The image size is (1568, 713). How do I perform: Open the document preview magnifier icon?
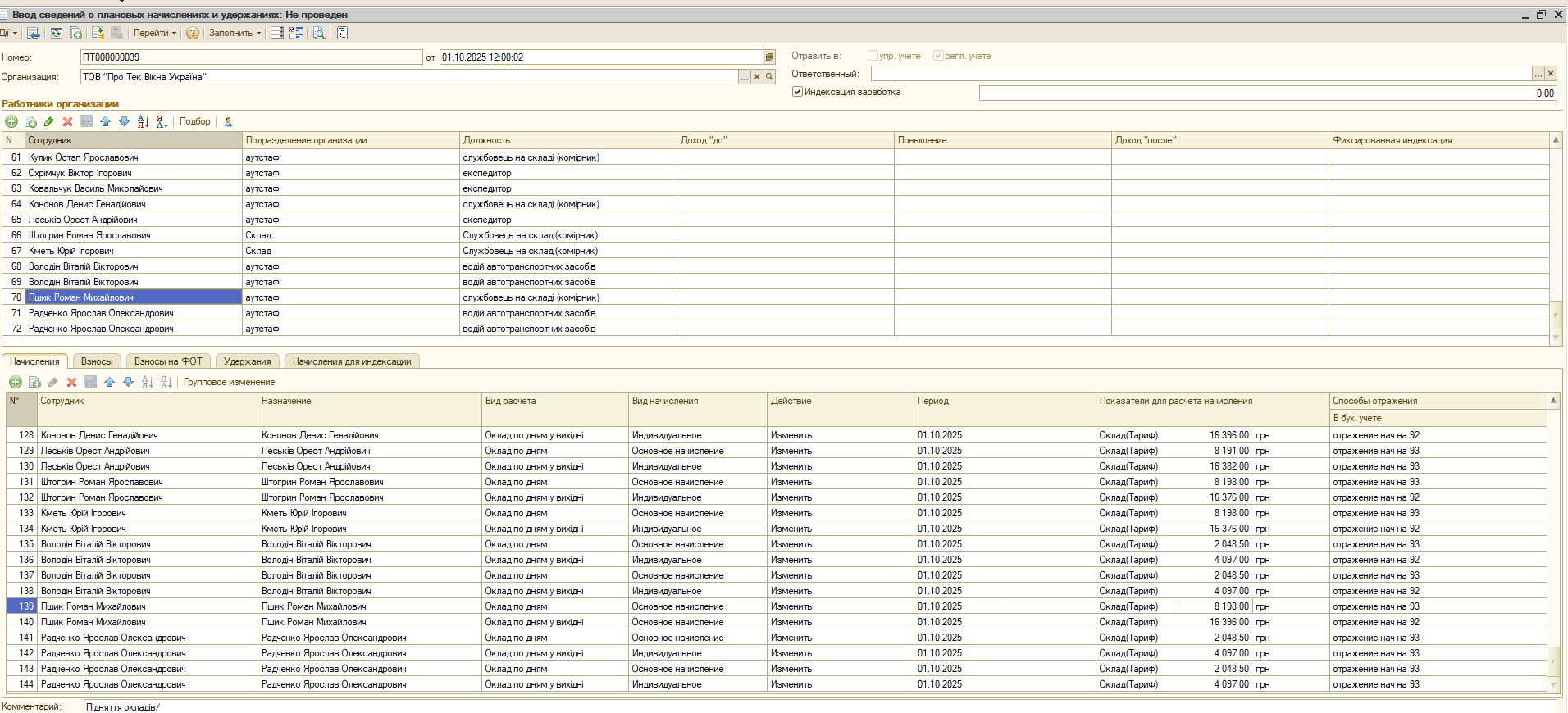coord(319,33)
